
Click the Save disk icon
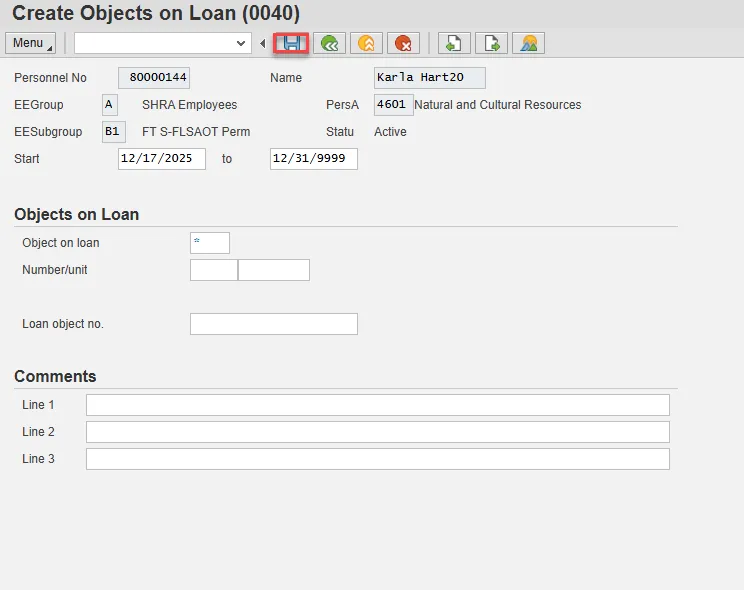(x=291, y=43)
